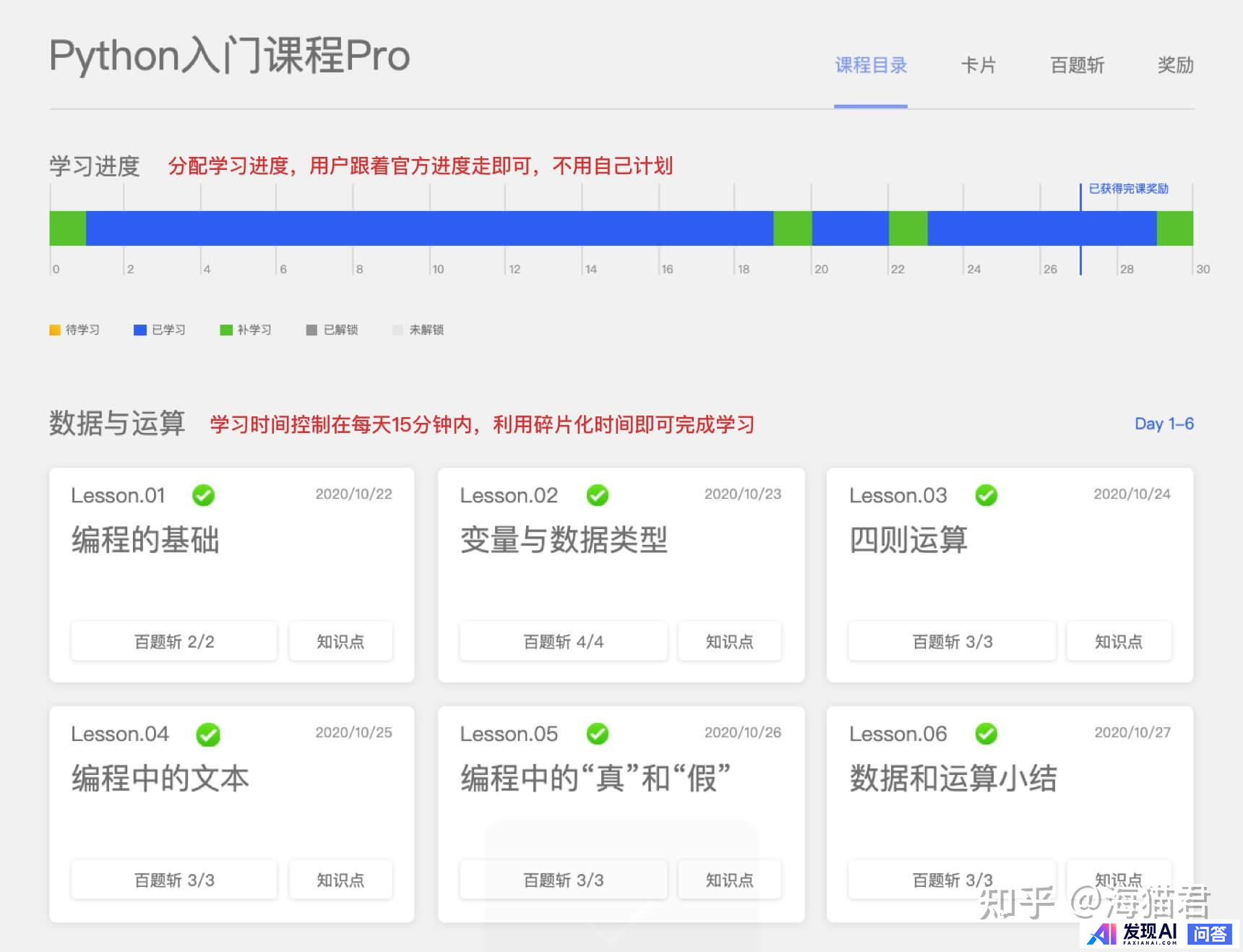
Task: Click the green checkmark beside Lesson.02
Action: click(x=597, y=496)
